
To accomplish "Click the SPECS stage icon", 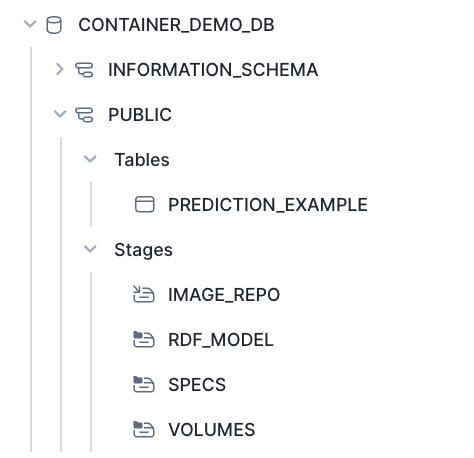I will [x=144, y=384].
